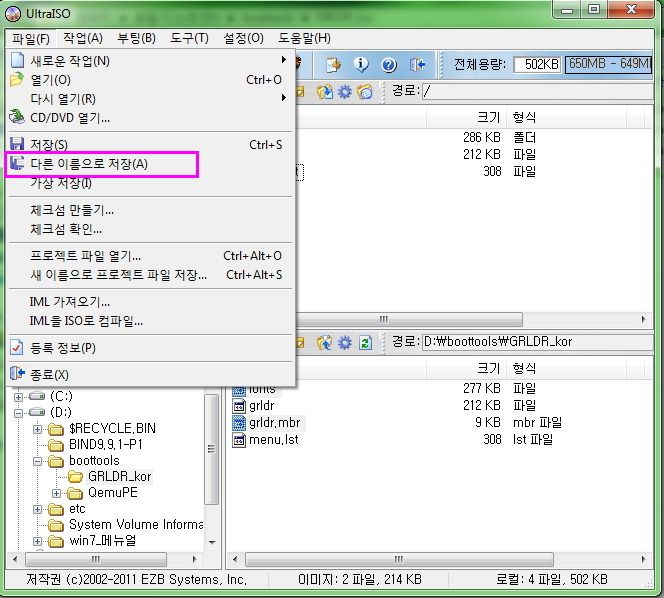Click the System Volume Information folder icon
The width and height of the screenshot is (664, 598).
pos(56,525)
